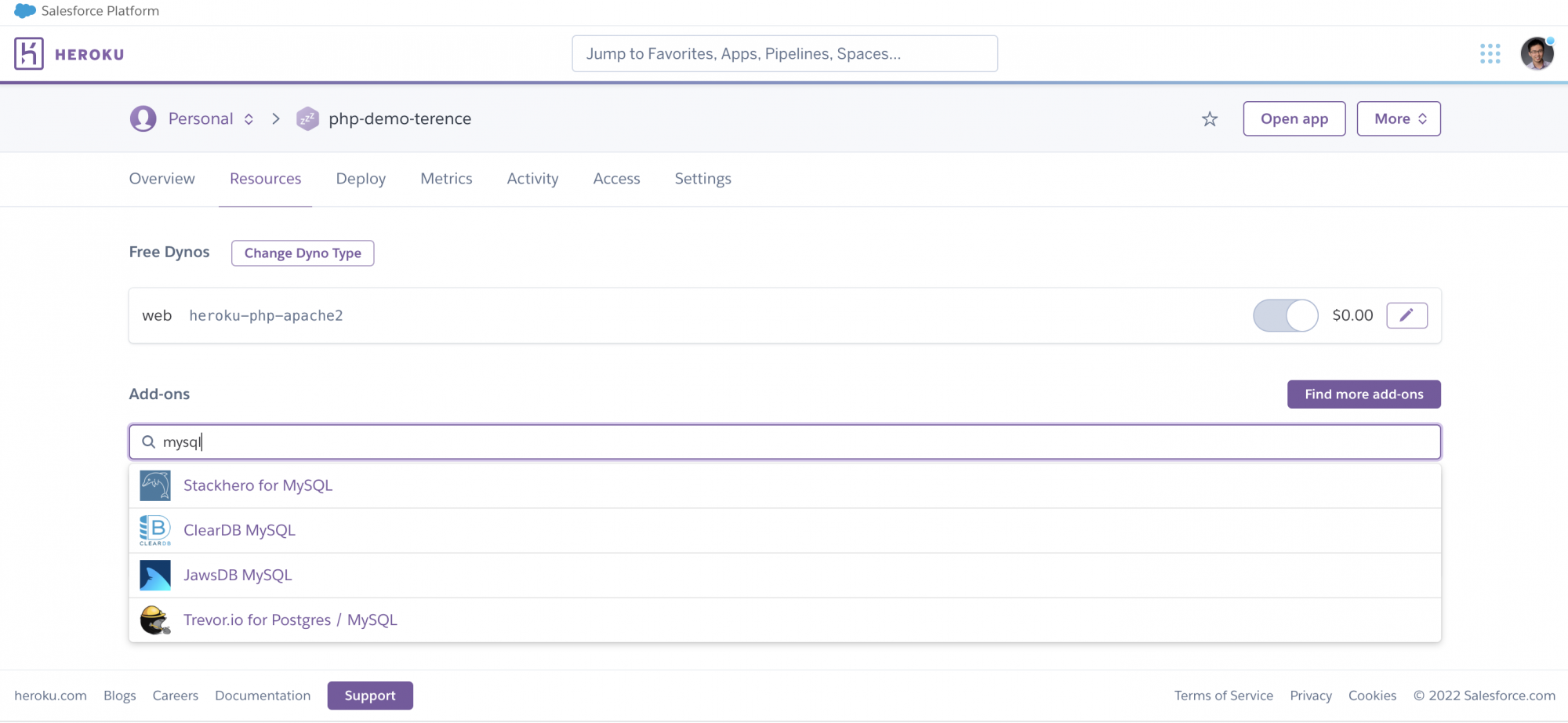Click Find more add-ons button
The image size is (1568, 723).
(x=1364, y=394)
